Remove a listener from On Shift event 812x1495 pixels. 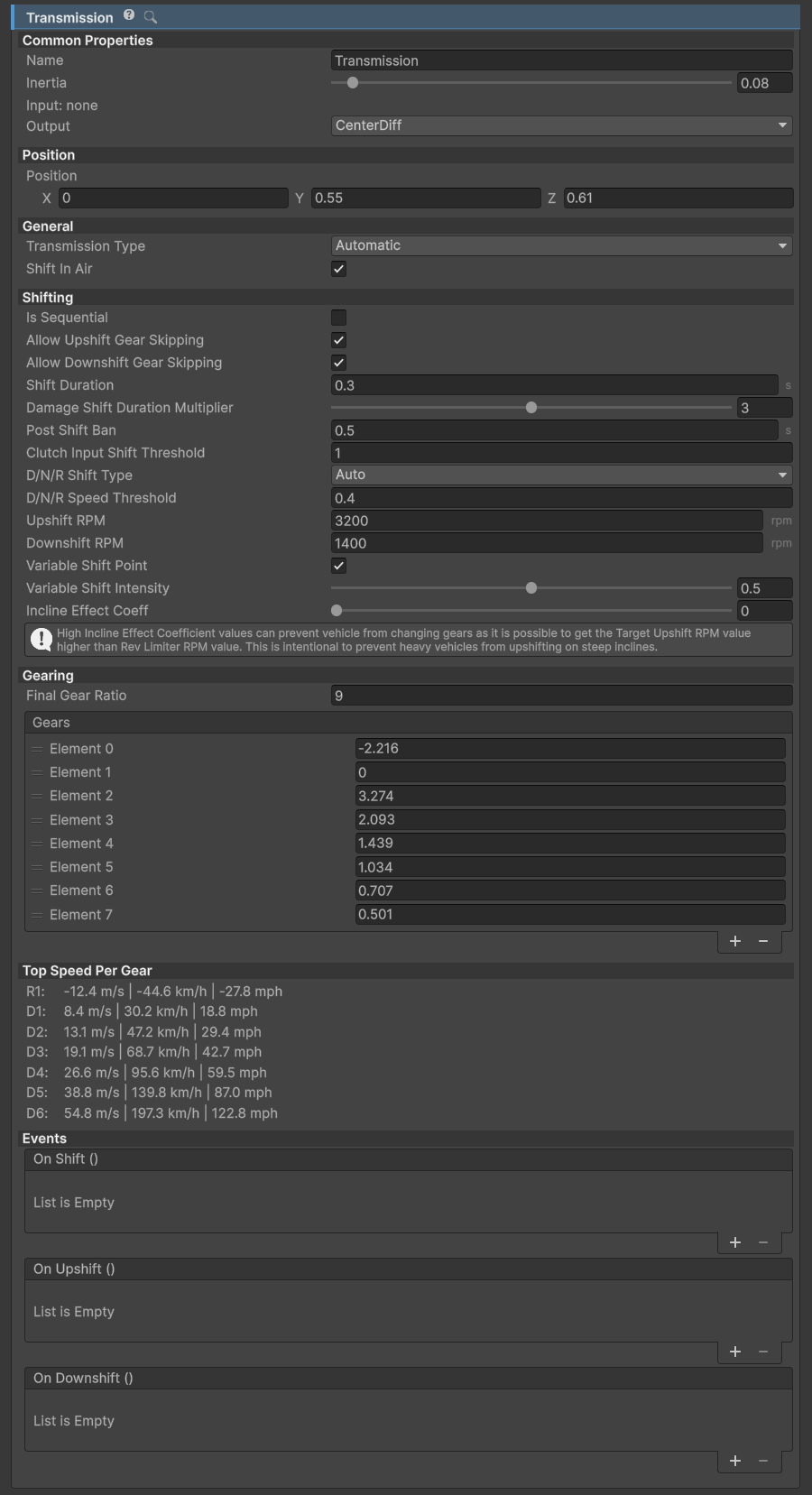click(x=763, y=1242)
